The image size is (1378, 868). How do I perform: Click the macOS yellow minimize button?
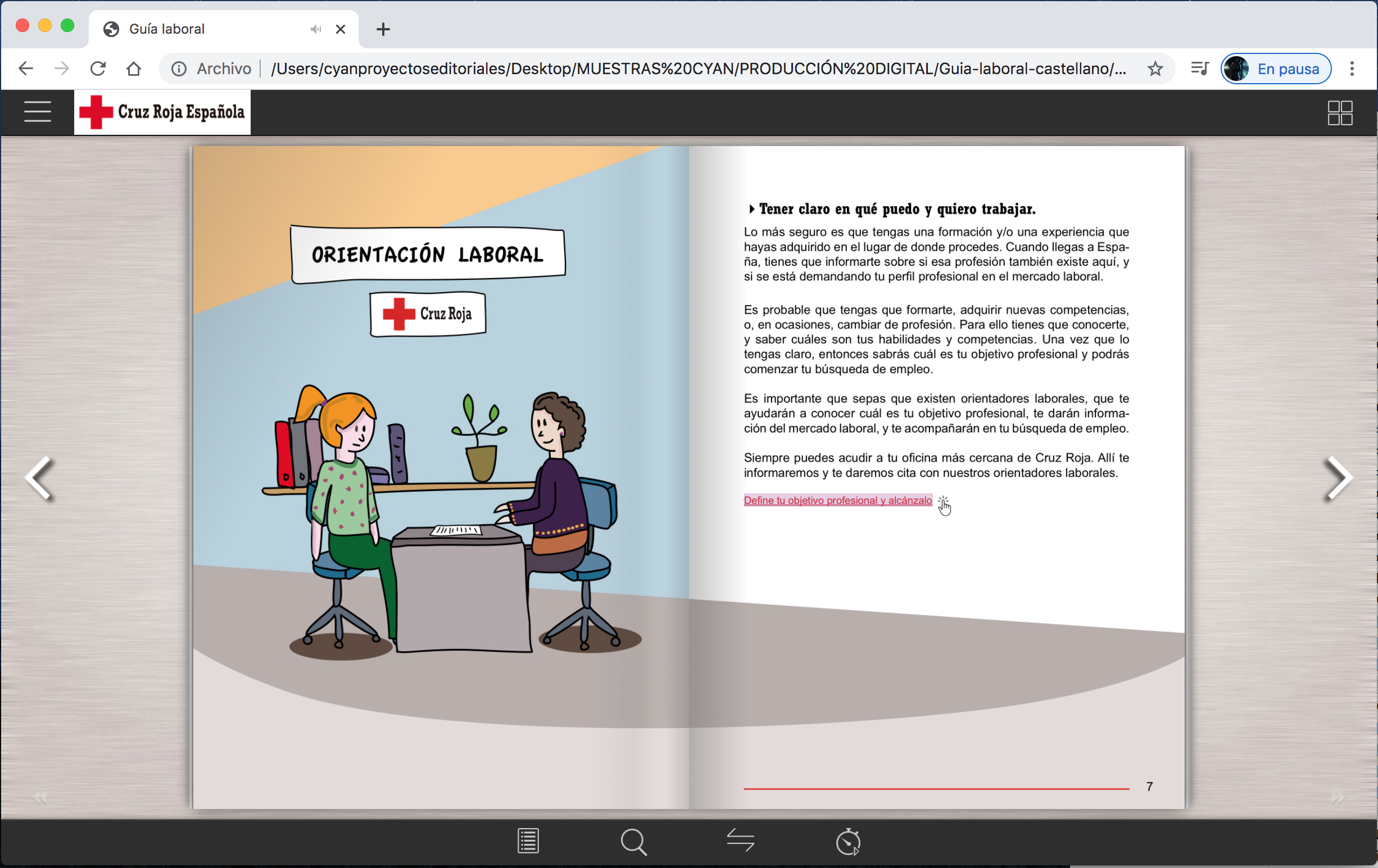pos(44,26)
